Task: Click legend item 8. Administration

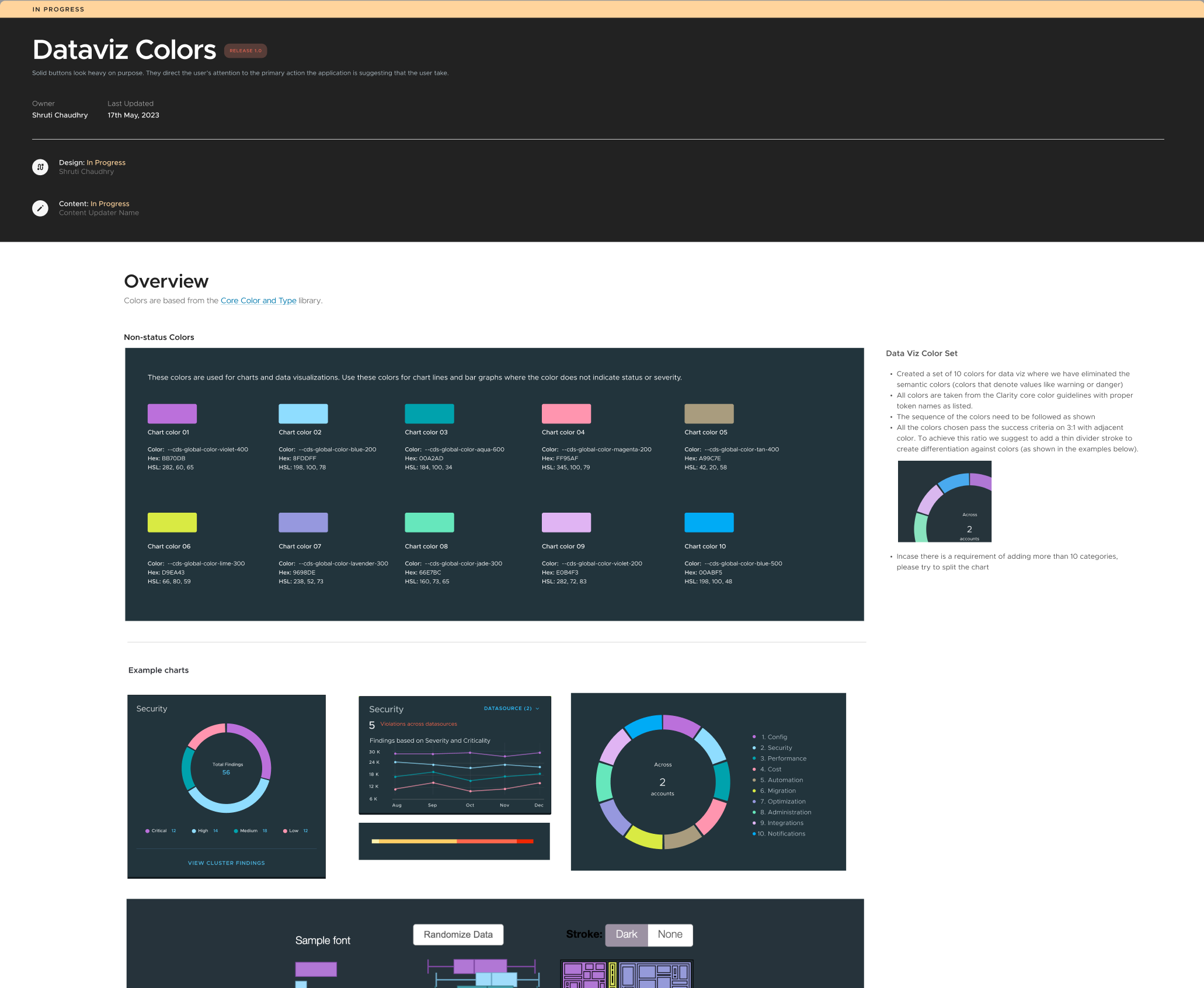Action: 782,812
